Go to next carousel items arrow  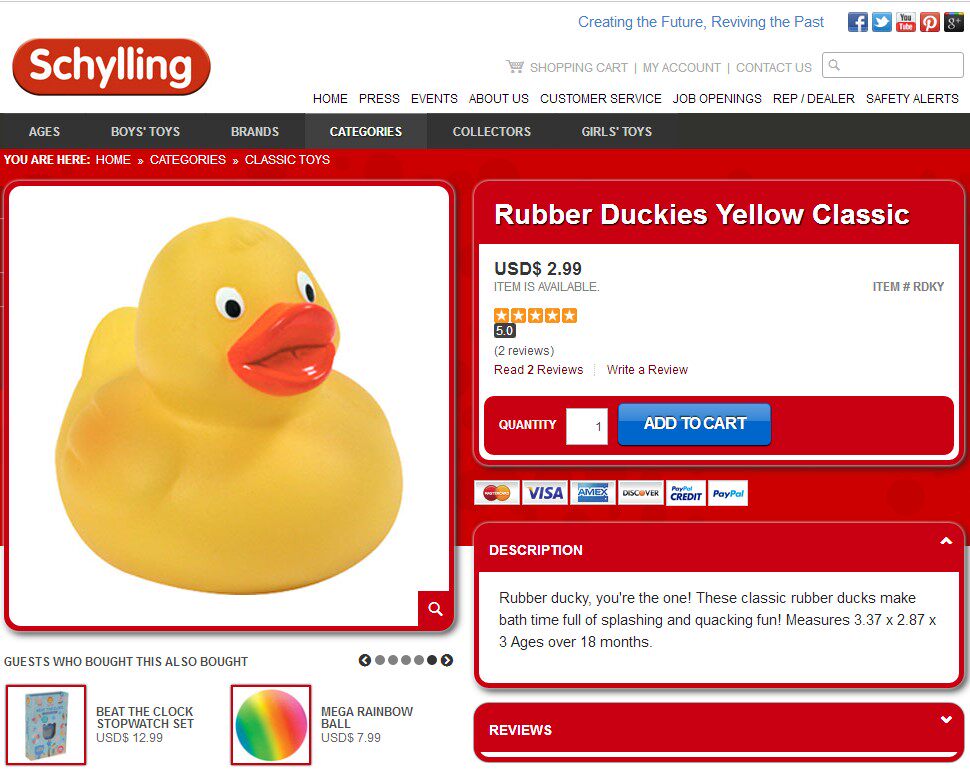click(447, 660)
